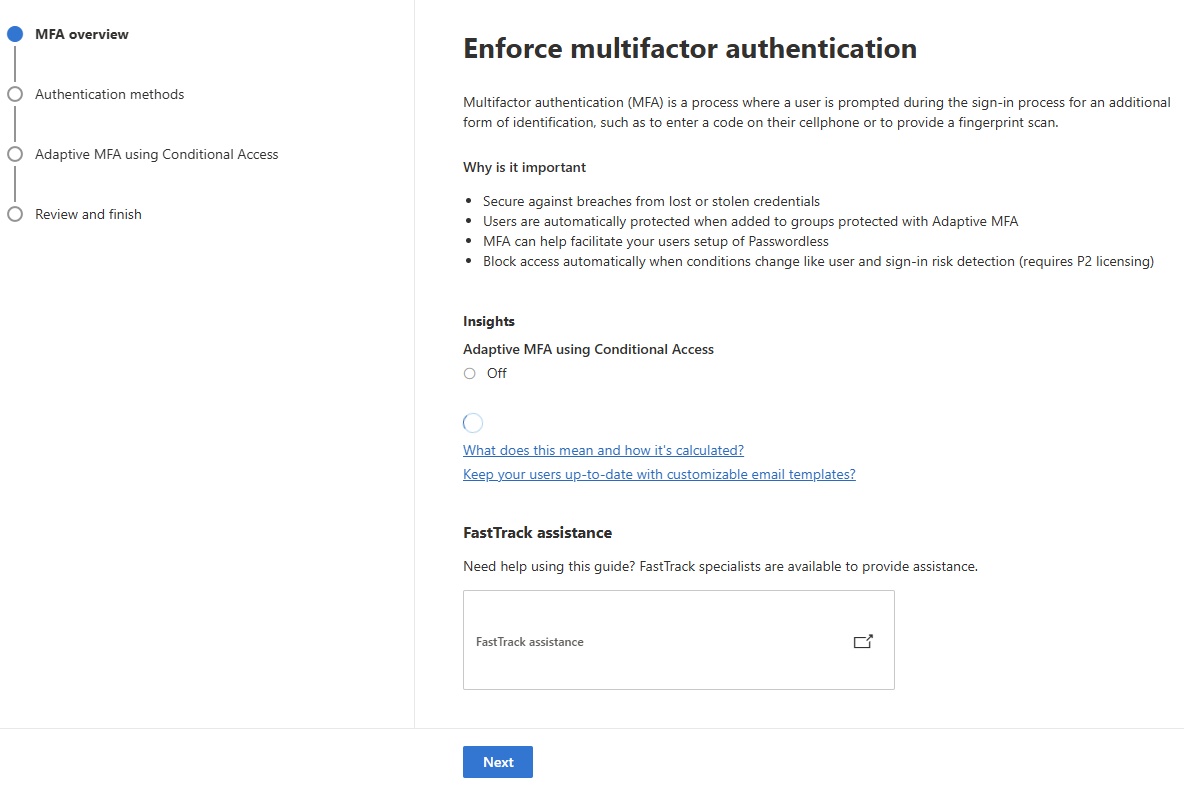Open 'What does this mean' link

pyautogui.click(x=603, y=450)
